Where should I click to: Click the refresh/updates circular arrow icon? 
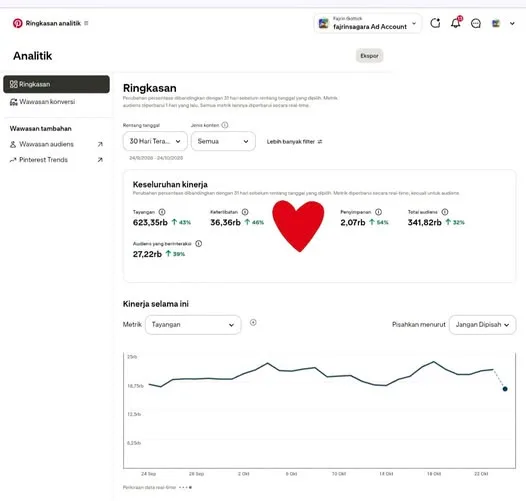pyautogui.click(x=435, y=23)
